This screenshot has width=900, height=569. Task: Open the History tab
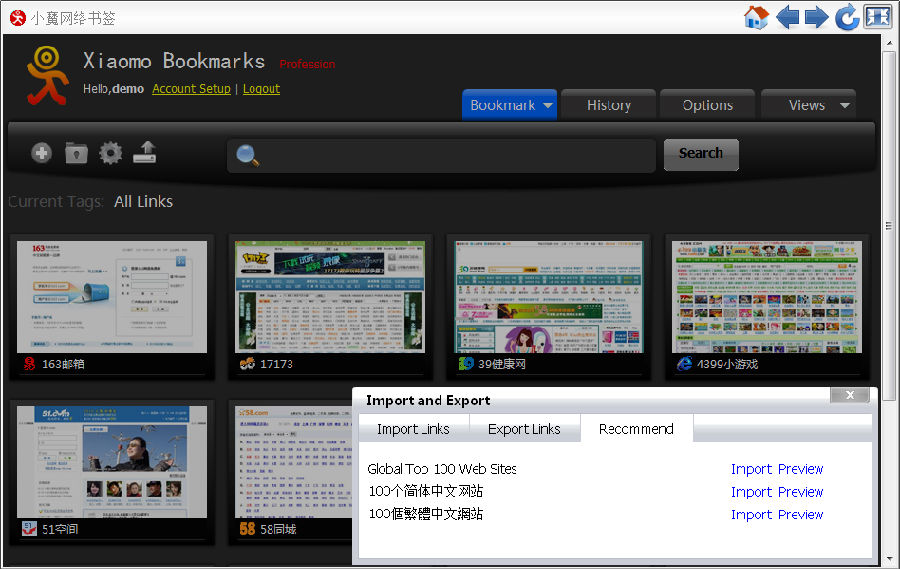(x=608, y=105)
